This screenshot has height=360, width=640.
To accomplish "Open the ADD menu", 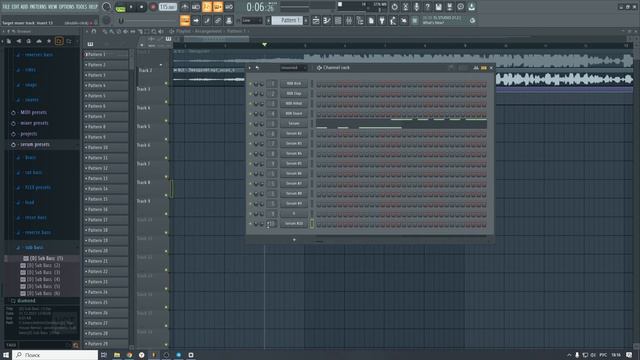I will 24,7.
